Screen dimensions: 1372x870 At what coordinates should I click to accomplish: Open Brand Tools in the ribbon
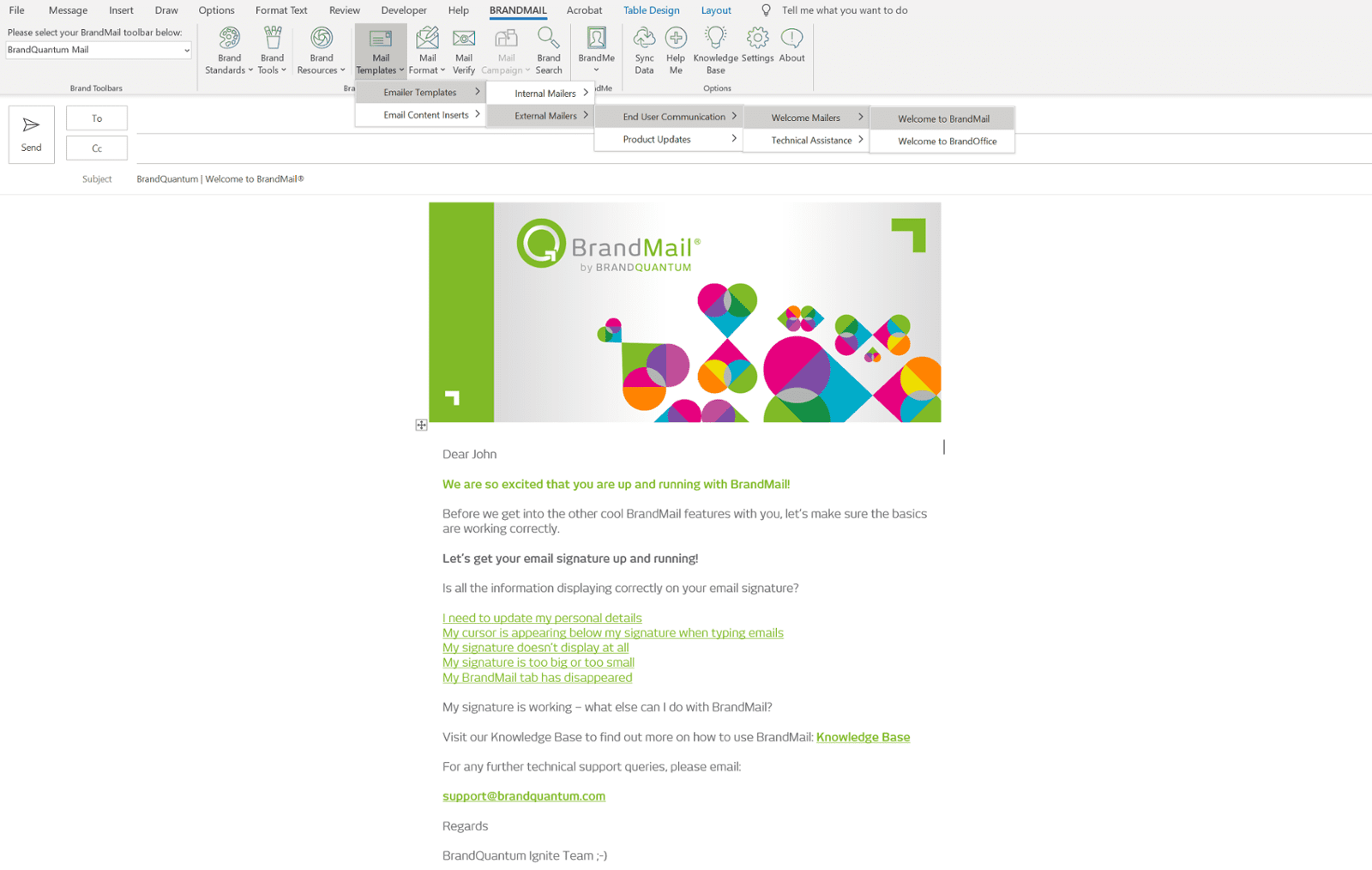[272, 50]
